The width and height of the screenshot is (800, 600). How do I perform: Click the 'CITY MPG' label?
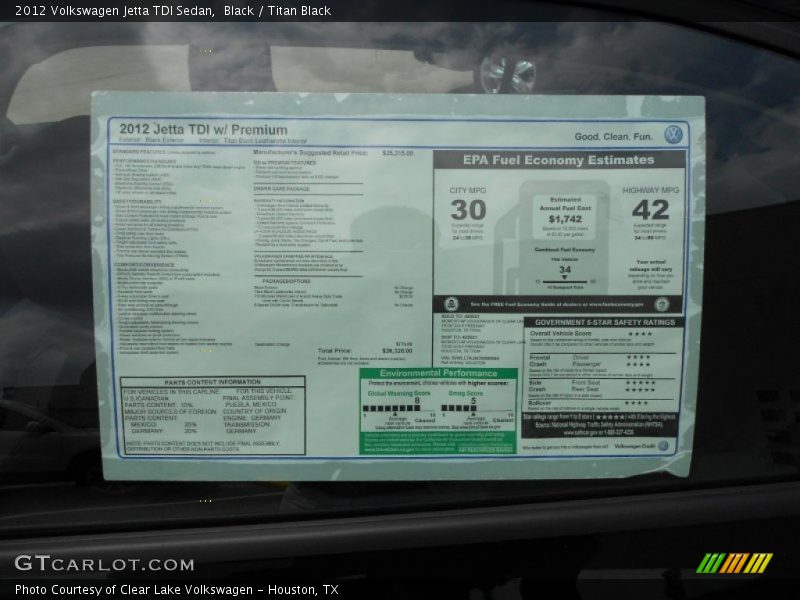click(x=468, y=190)
